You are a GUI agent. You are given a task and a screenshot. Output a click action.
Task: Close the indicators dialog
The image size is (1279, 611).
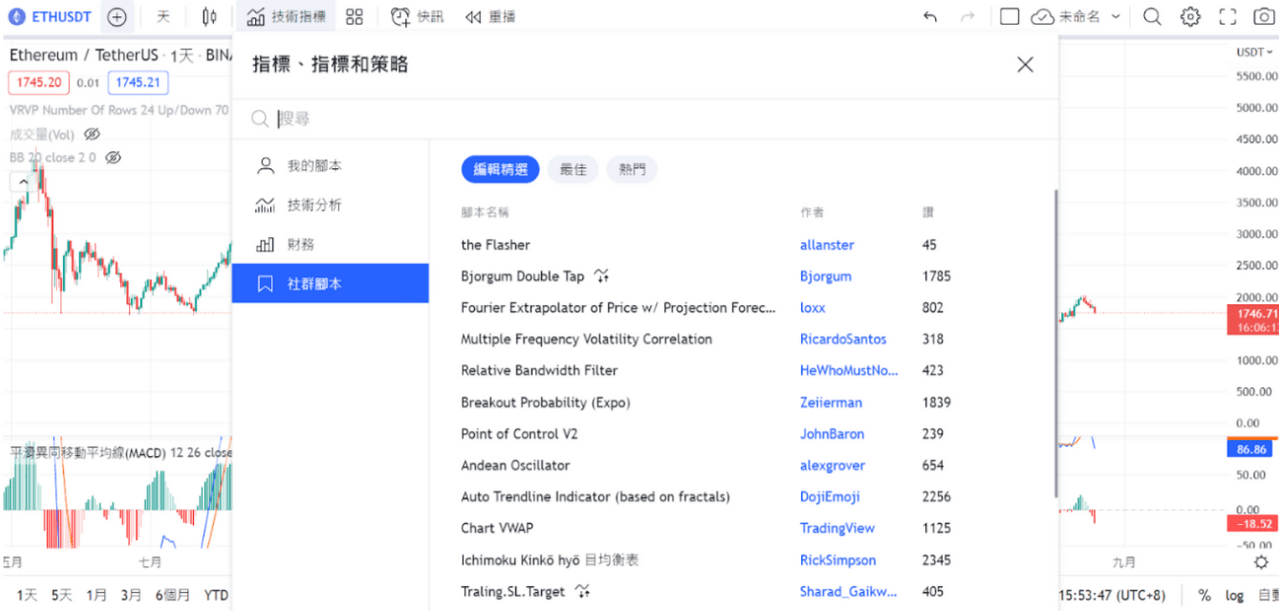(1025, 65)
